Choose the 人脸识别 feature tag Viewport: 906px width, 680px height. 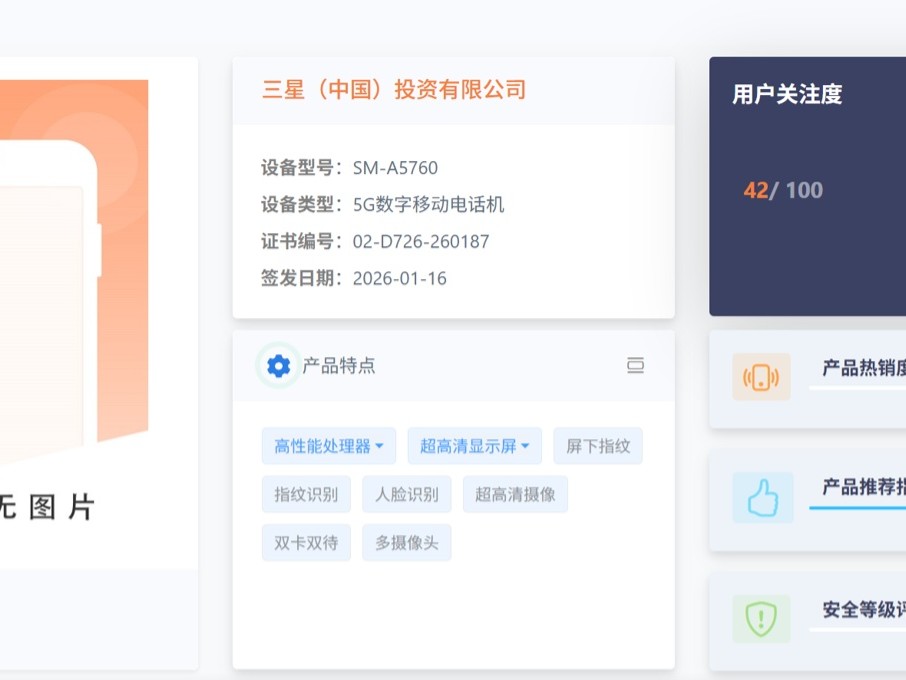click(407, 494)
